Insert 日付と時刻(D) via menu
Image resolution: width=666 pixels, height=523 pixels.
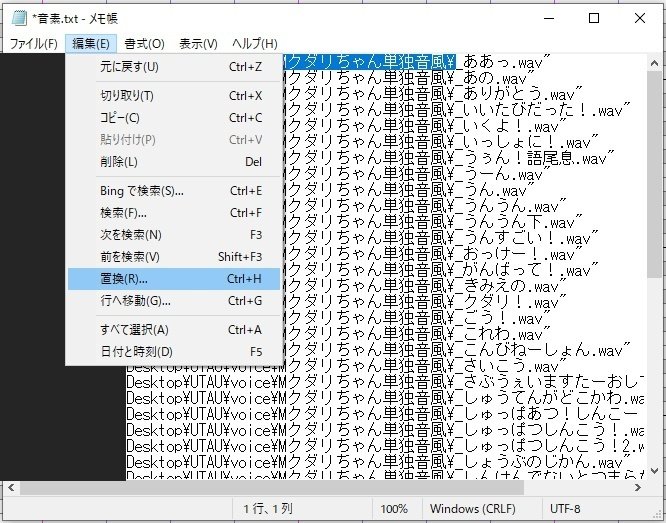[x=174, y=352]
